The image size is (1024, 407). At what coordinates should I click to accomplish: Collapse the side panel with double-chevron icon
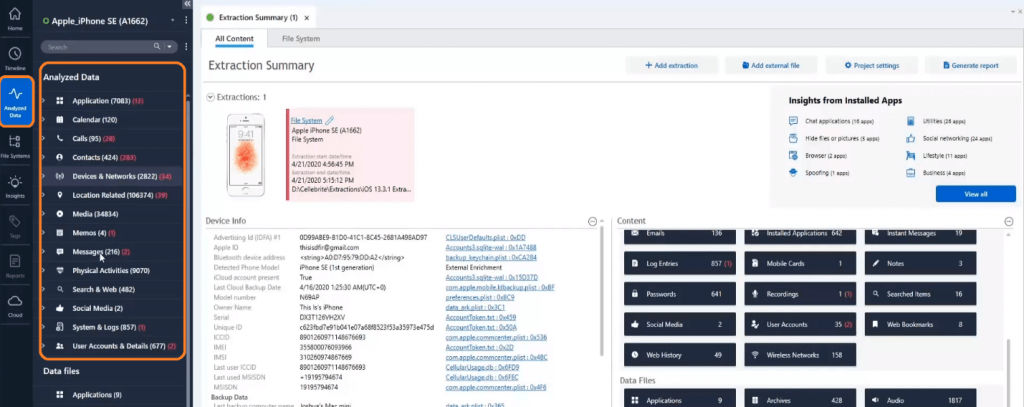point(187,4)
